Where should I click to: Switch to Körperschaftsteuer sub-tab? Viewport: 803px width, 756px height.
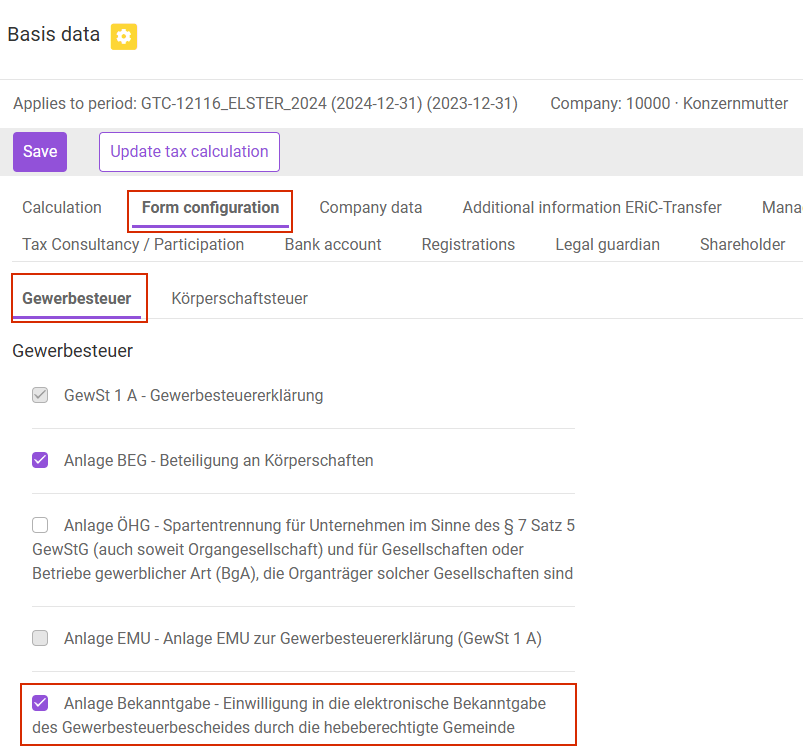240,298
